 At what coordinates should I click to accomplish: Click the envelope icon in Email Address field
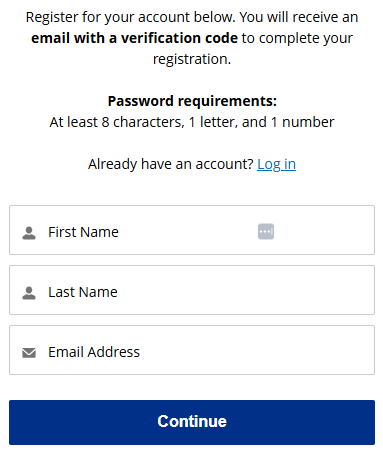[x=29, y=353]
